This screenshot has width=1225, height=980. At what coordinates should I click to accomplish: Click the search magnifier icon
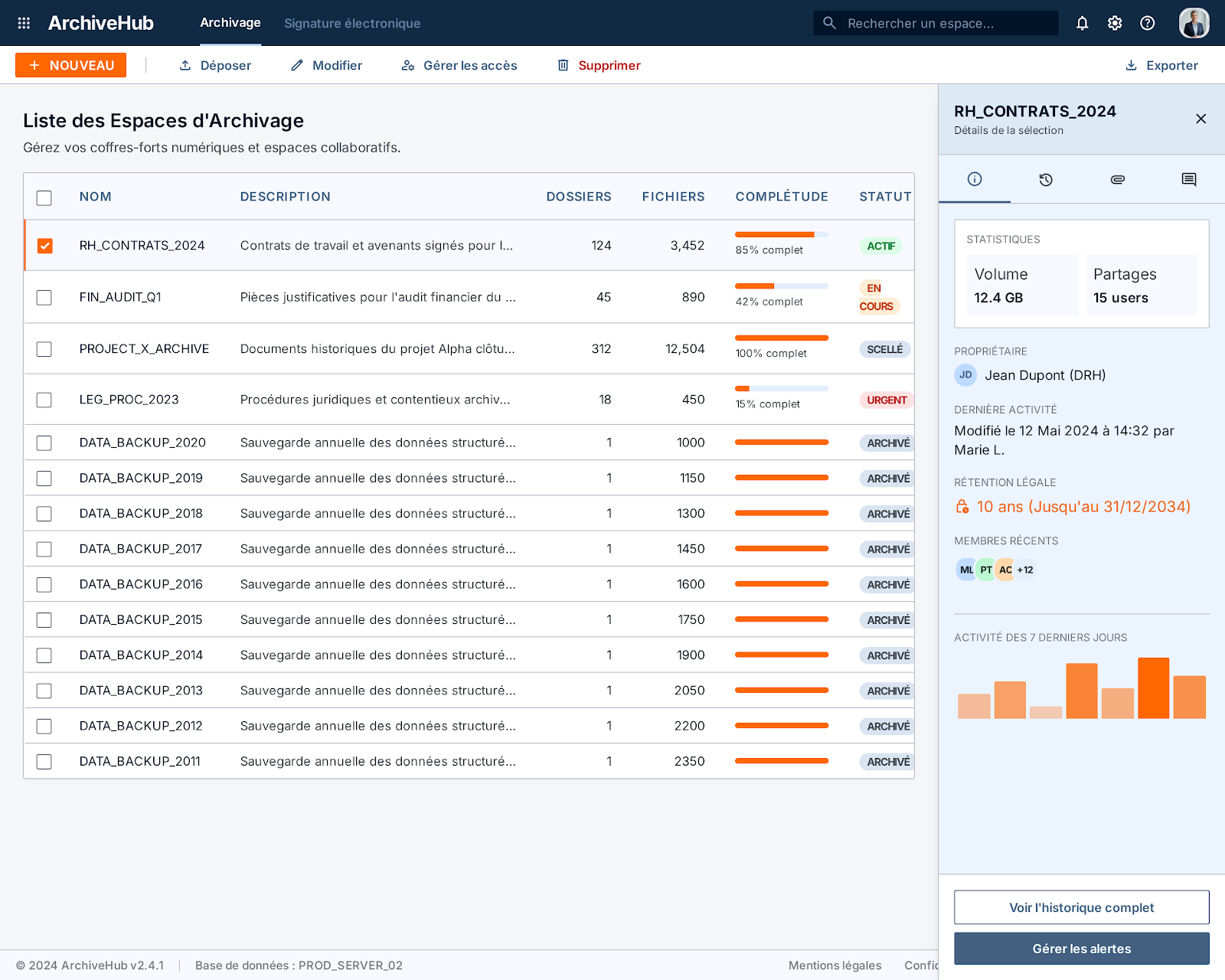[829, 23]
